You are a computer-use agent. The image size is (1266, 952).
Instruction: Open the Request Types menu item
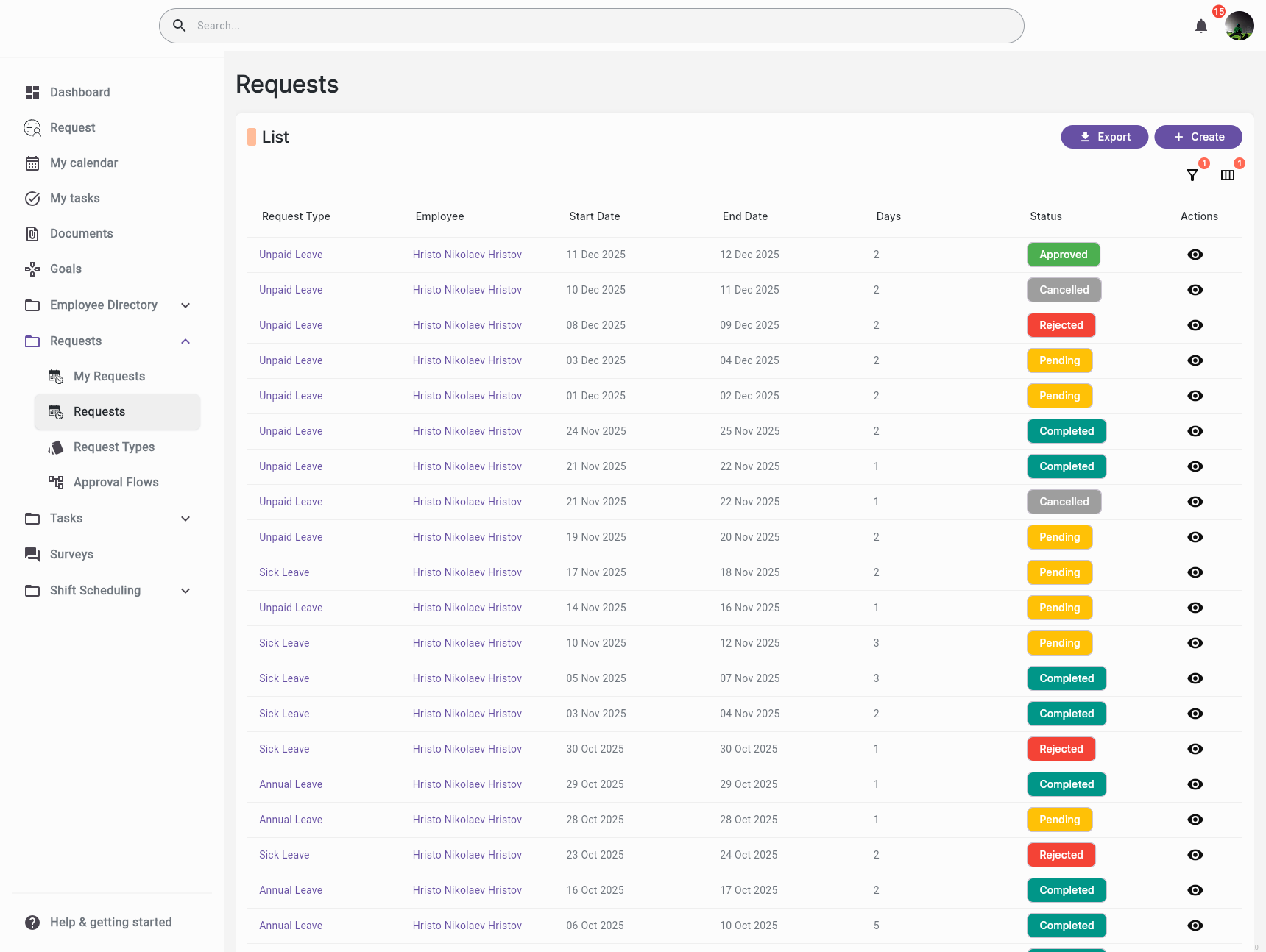click(114, 447)
